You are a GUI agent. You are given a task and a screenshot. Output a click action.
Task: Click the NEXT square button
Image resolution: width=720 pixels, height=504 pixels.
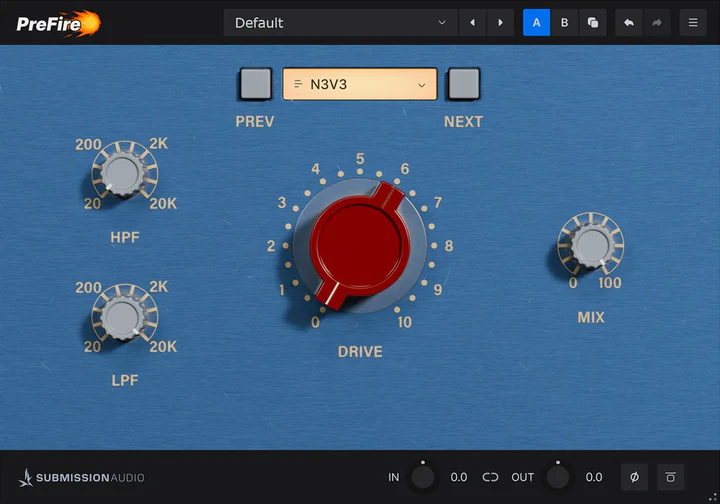(464, 84)
